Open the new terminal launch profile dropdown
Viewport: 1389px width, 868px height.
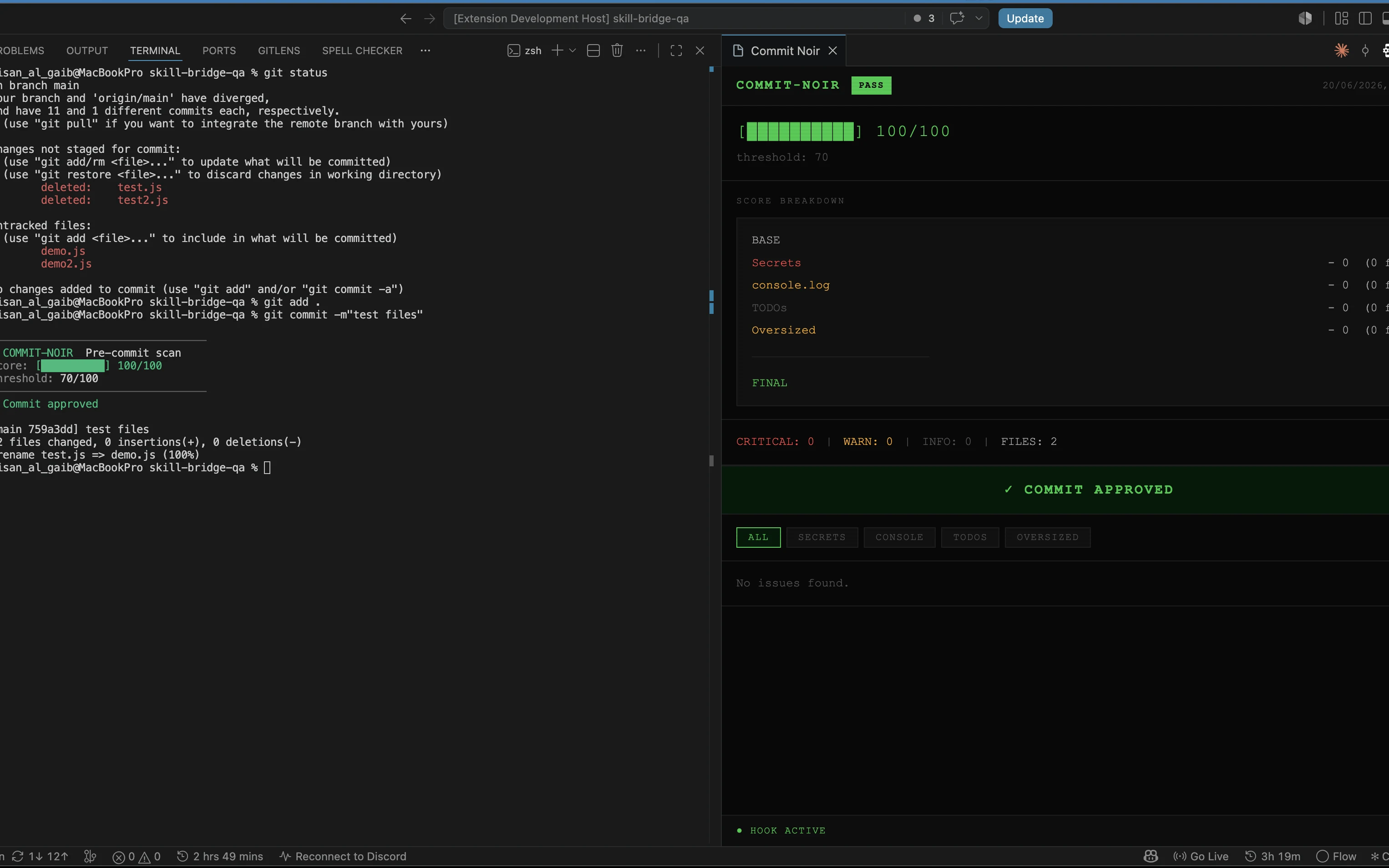click(x=573, y=50)
